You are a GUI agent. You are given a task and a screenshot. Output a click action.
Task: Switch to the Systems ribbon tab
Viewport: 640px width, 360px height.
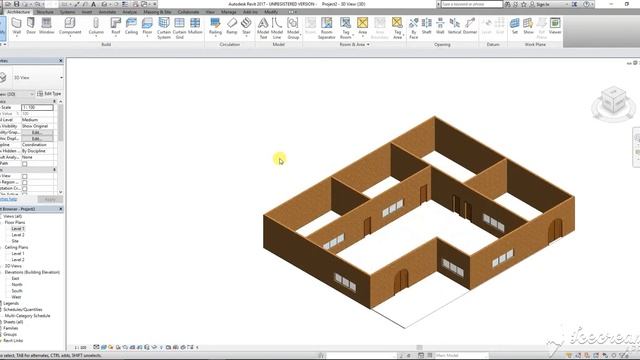(67, 12)
